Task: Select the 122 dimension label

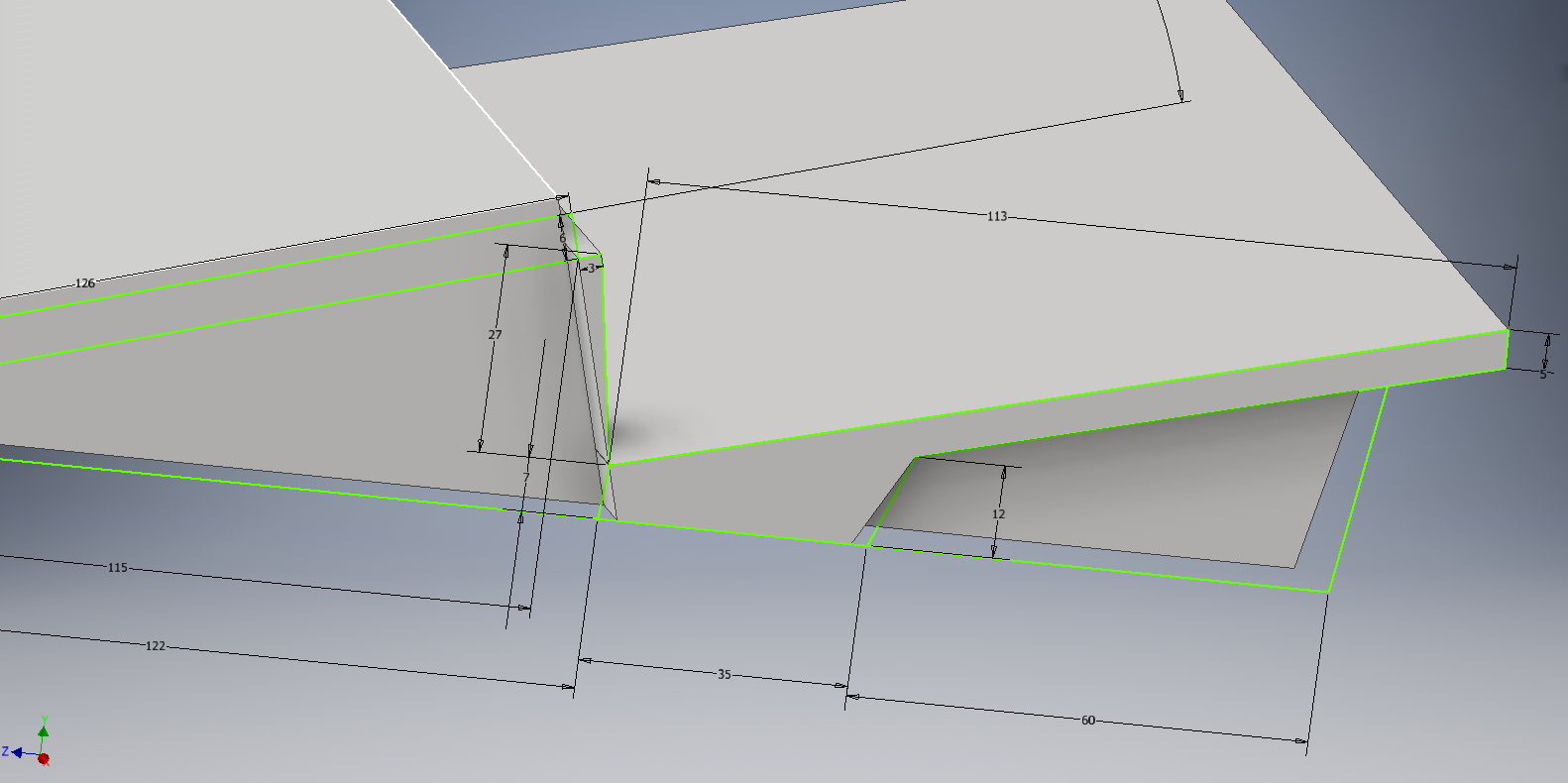Action: 156,646
